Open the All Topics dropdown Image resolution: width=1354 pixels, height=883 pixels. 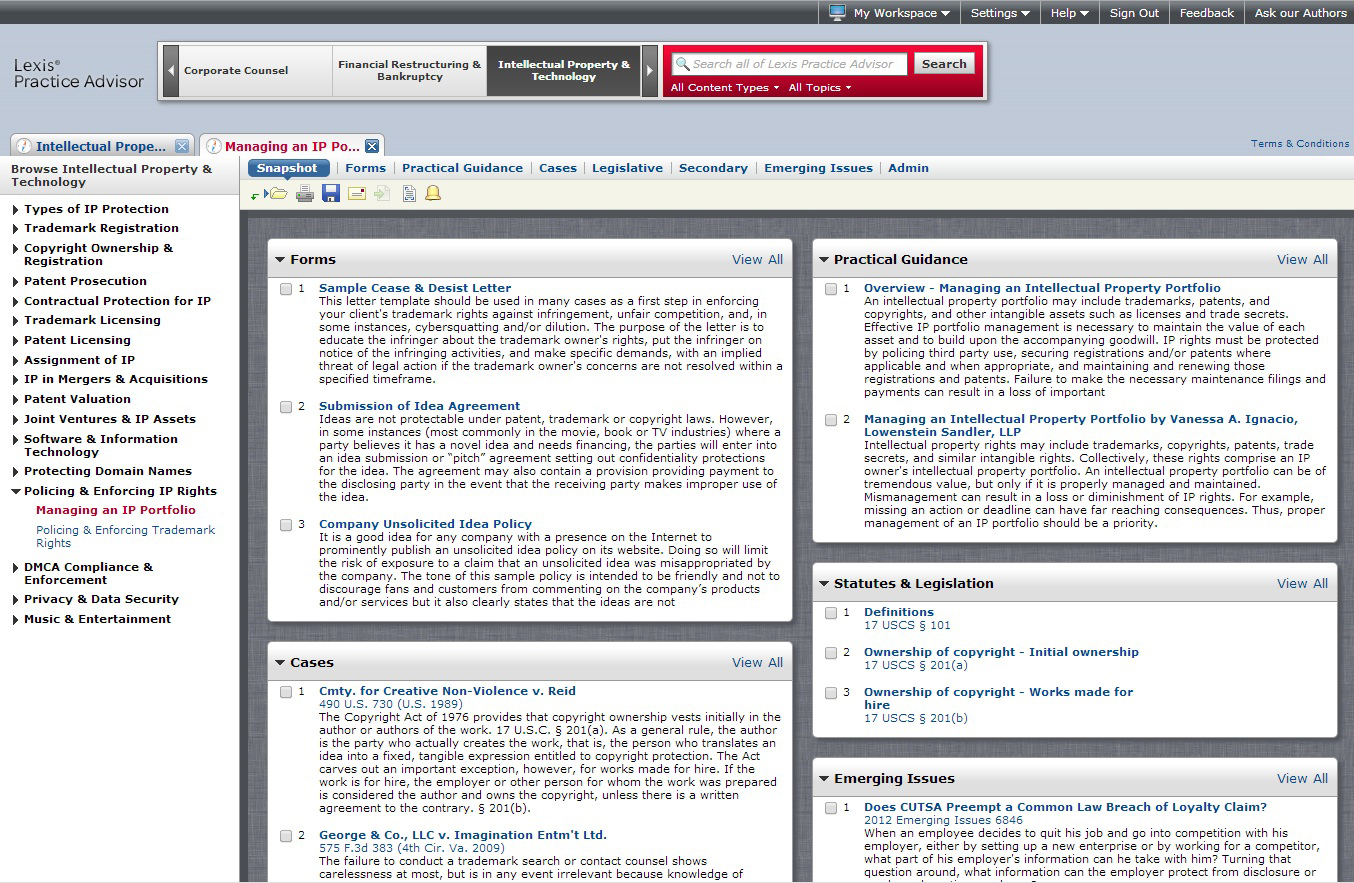(820, 88)
